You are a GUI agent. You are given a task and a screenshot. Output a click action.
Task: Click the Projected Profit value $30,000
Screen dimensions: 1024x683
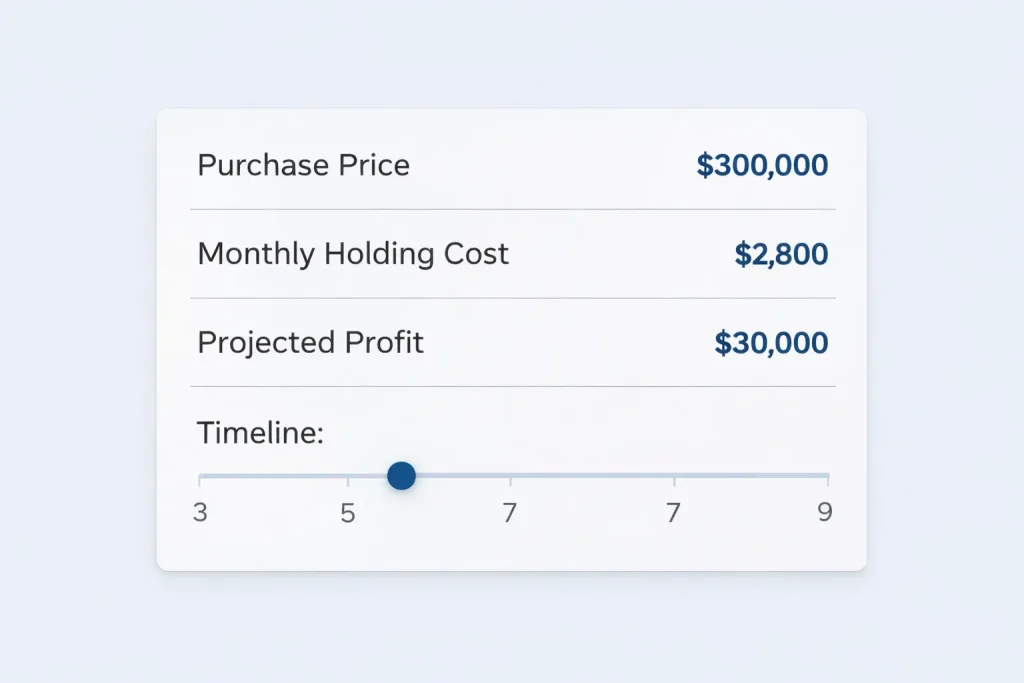pyautogui.click(x=770, y=343)
